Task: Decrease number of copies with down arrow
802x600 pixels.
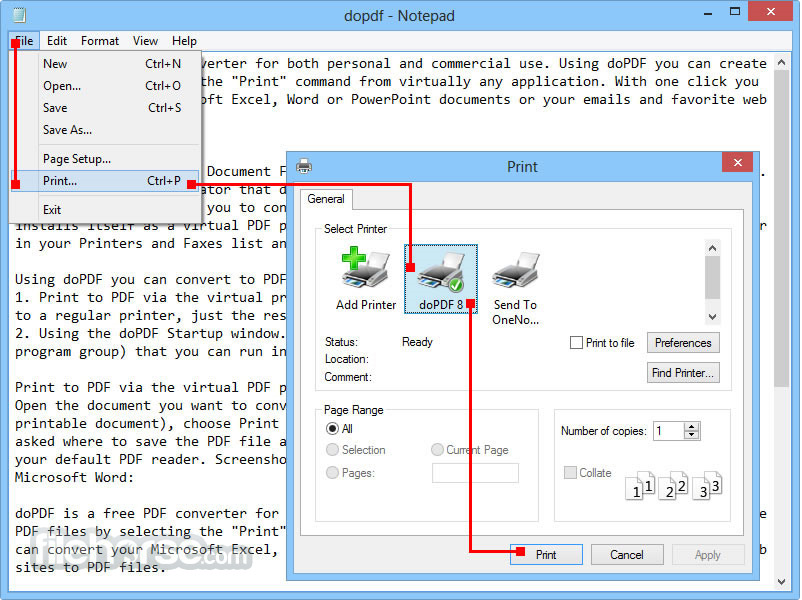Action: point(692,435)
